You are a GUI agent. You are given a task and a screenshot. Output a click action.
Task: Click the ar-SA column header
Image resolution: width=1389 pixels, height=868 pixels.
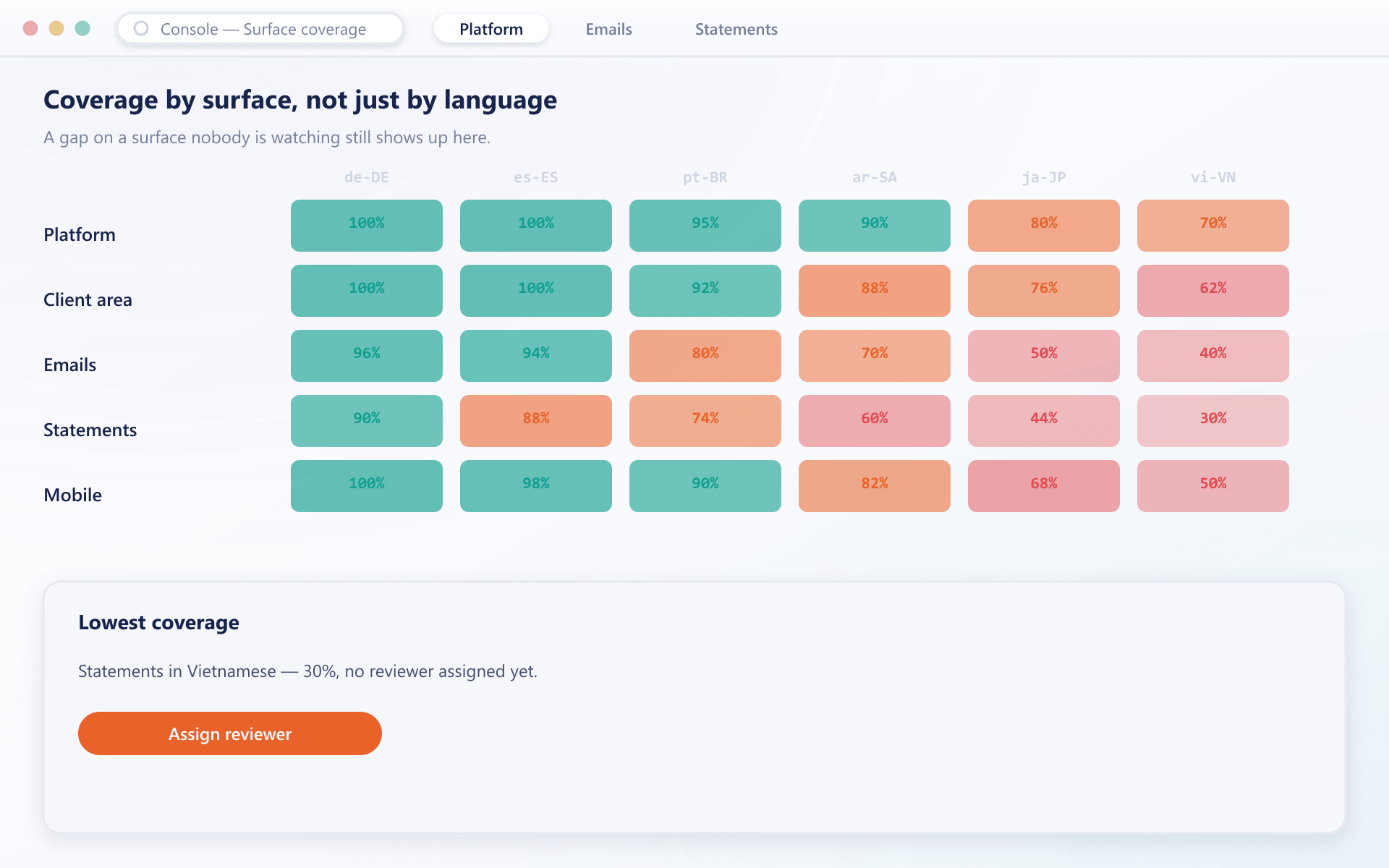[x=875, y=177]
